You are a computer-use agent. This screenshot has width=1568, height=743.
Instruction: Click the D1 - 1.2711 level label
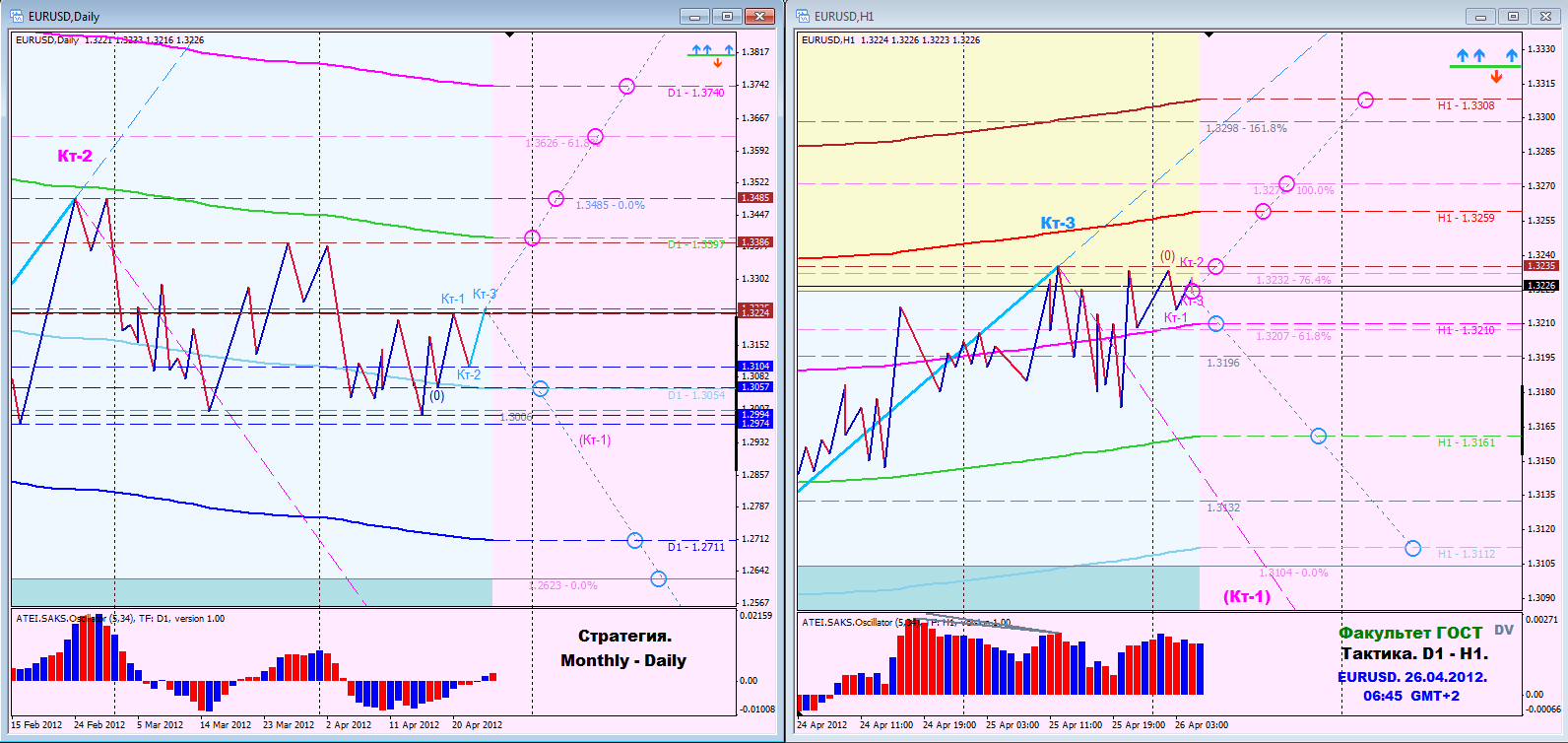695,547
